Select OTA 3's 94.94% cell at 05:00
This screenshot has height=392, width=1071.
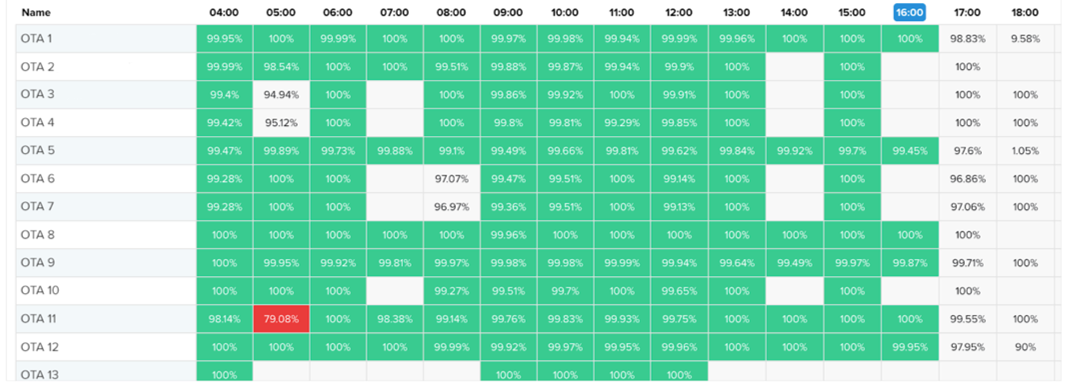click(x=281, y=95)
